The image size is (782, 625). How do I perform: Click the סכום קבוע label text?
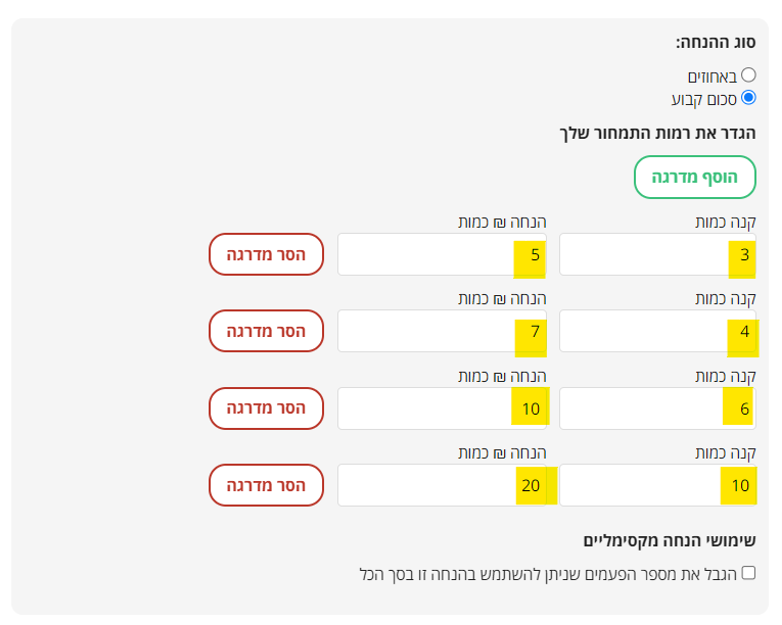pos(704,99)
